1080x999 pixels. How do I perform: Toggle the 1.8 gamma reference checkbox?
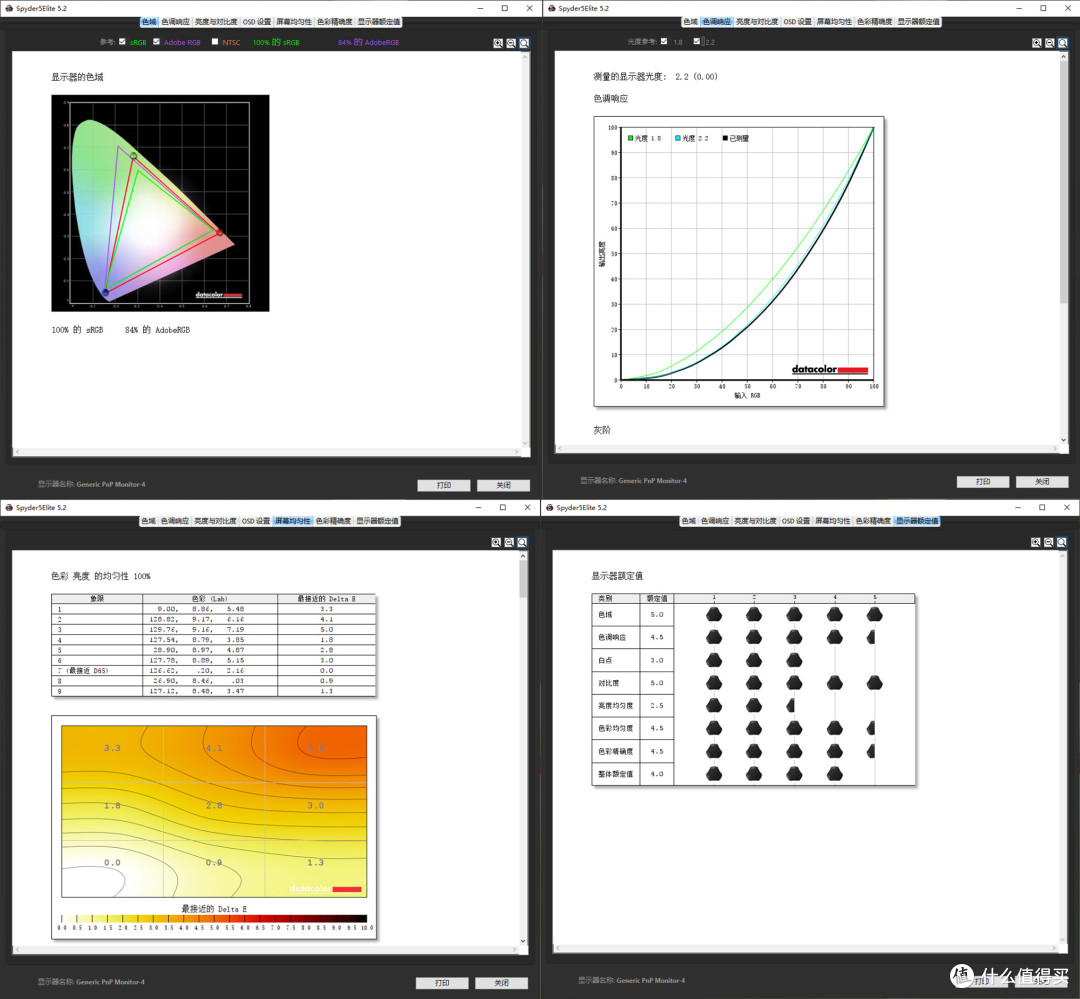[664, 41]
